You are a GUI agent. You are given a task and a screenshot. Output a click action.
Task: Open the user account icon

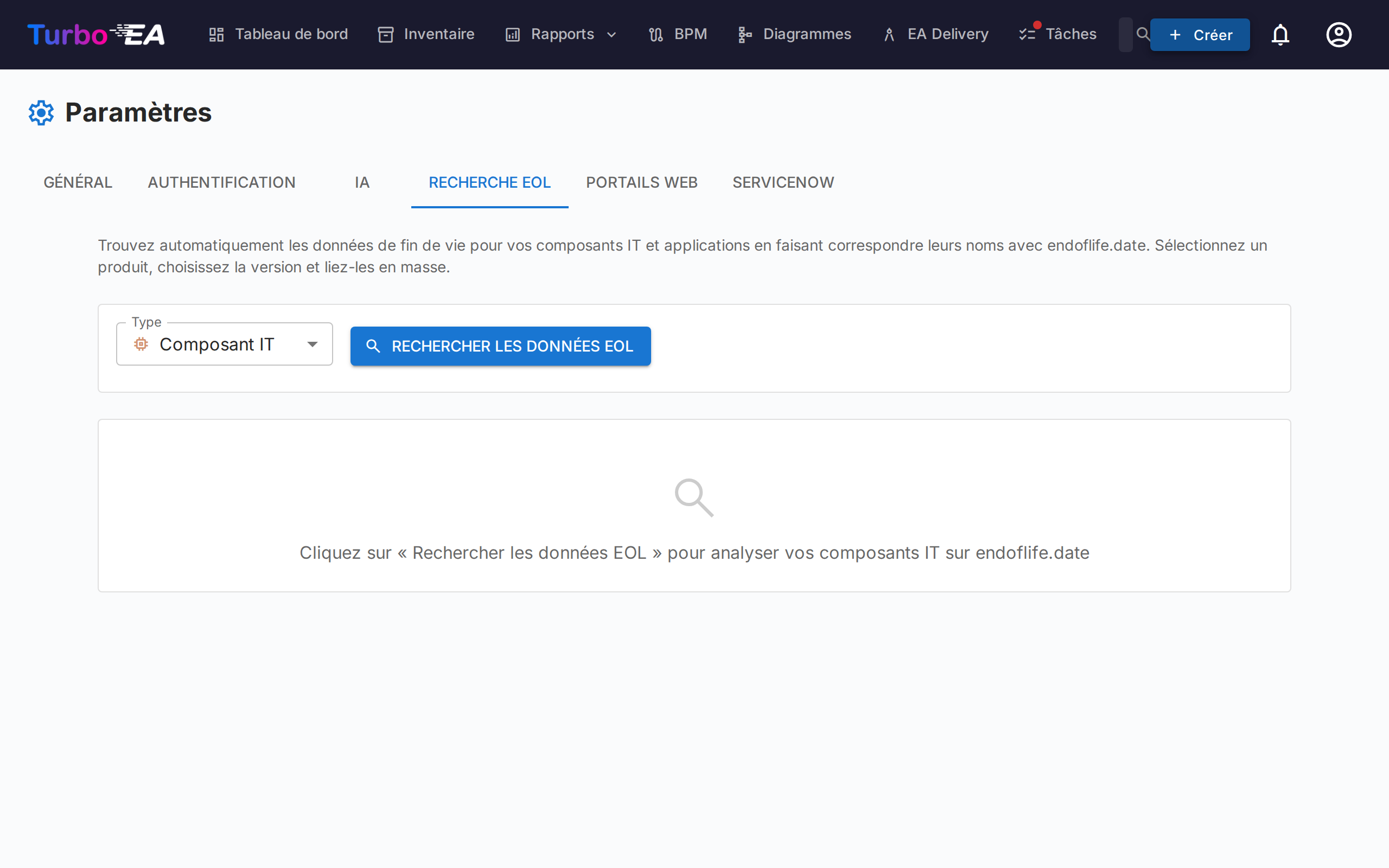[x=1339, y=34]
